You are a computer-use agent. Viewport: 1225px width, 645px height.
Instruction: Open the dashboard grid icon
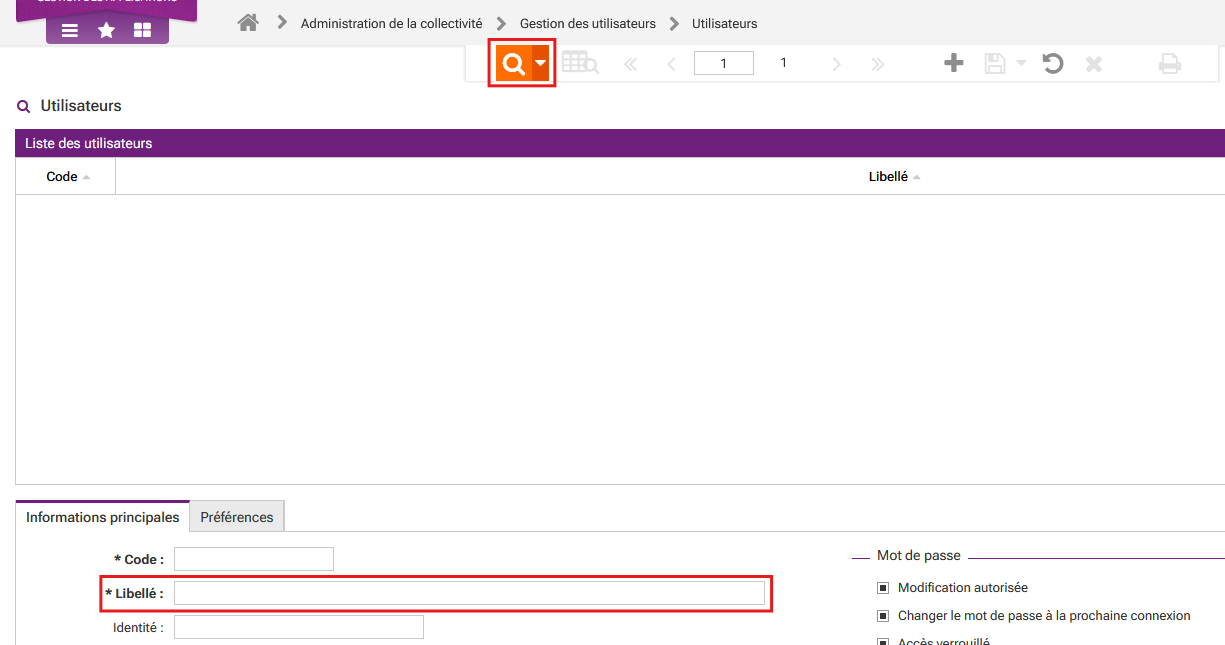[142, 30]
